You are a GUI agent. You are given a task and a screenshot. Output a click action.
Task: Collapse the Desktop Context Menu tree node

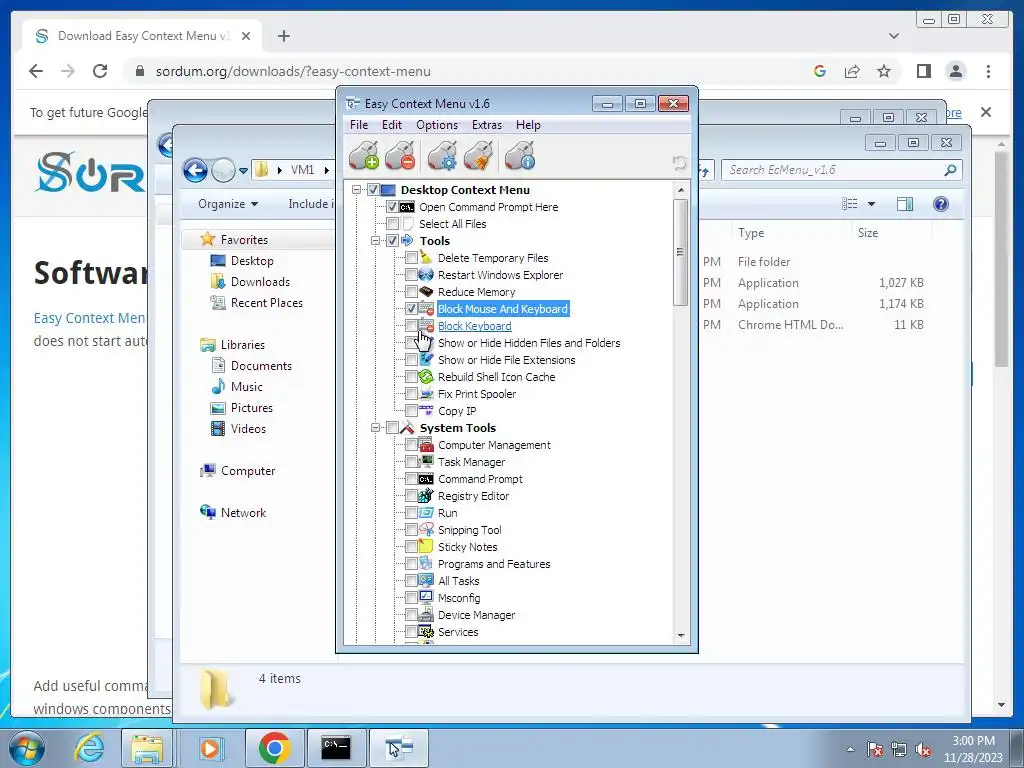coord(357,190)
